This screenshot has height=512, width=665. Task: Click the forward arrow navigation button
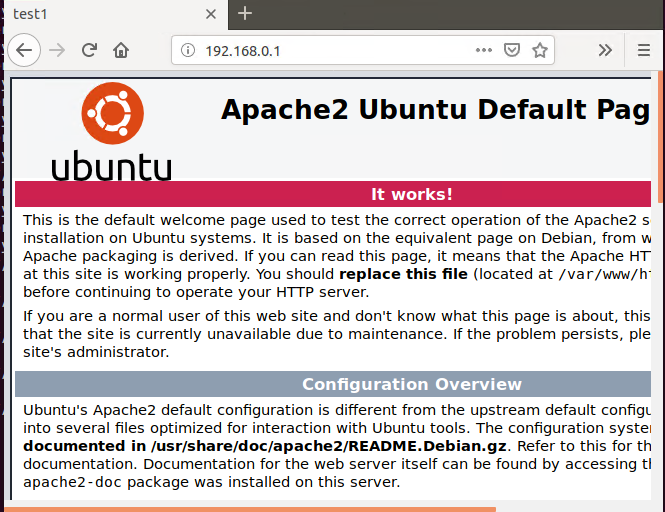click(57, 50)
